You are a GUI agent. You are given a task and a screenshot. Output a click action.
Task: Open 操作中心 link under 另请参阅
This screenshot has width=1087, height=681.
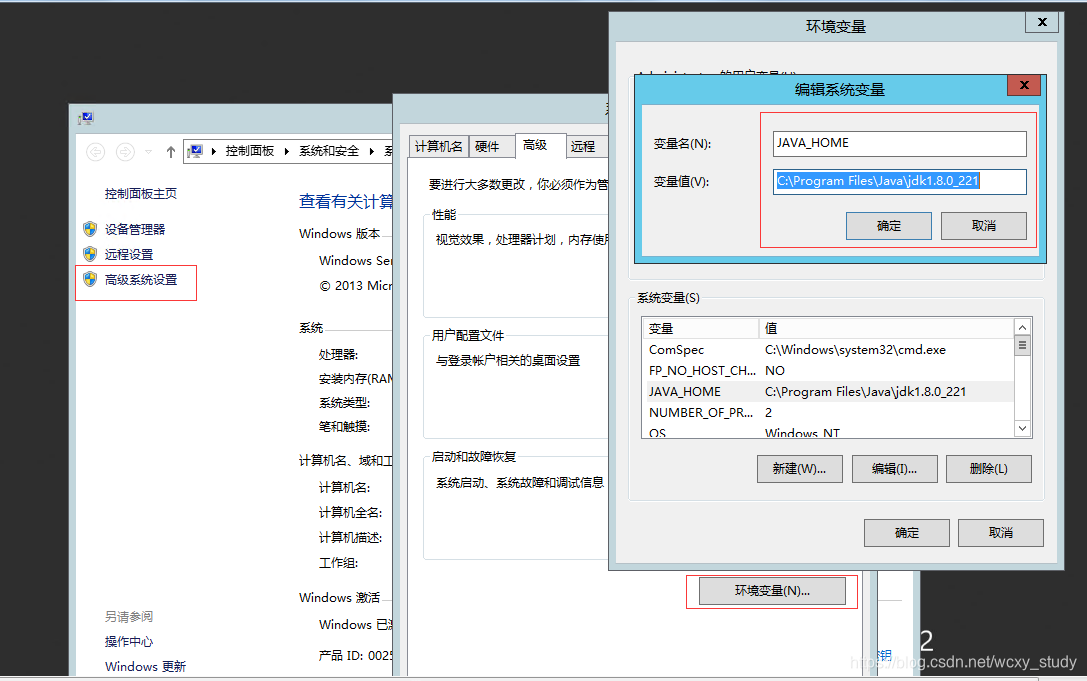(x=129, y=641)
